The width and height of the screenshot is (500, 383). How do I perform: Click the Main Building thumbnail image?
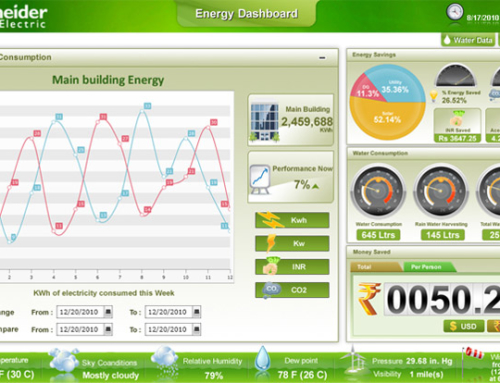(x=265, y=121)
